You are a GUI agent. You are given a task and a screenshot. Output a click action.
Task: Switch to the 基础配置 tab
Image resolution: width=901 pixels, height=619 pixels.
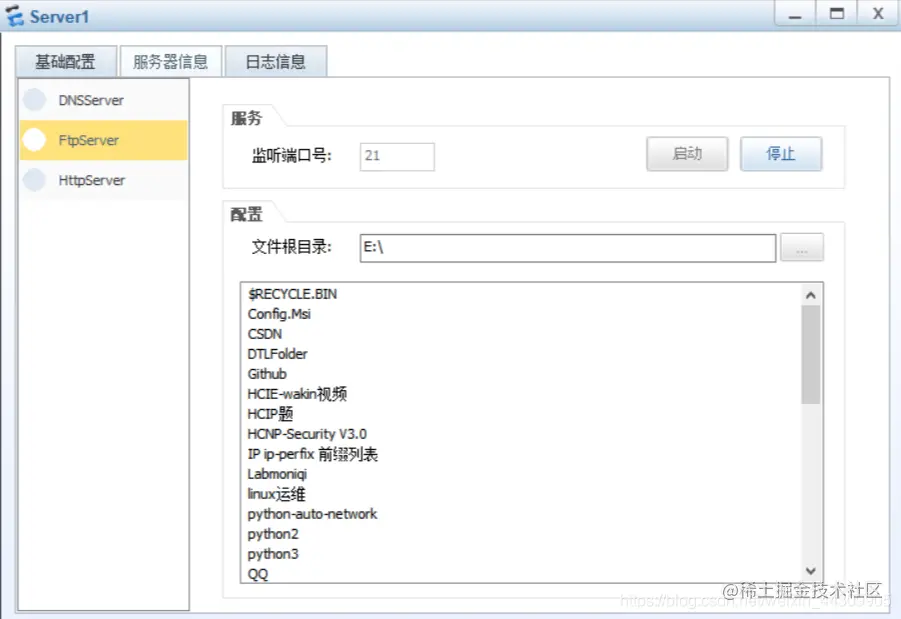click(x=65, y=61)
